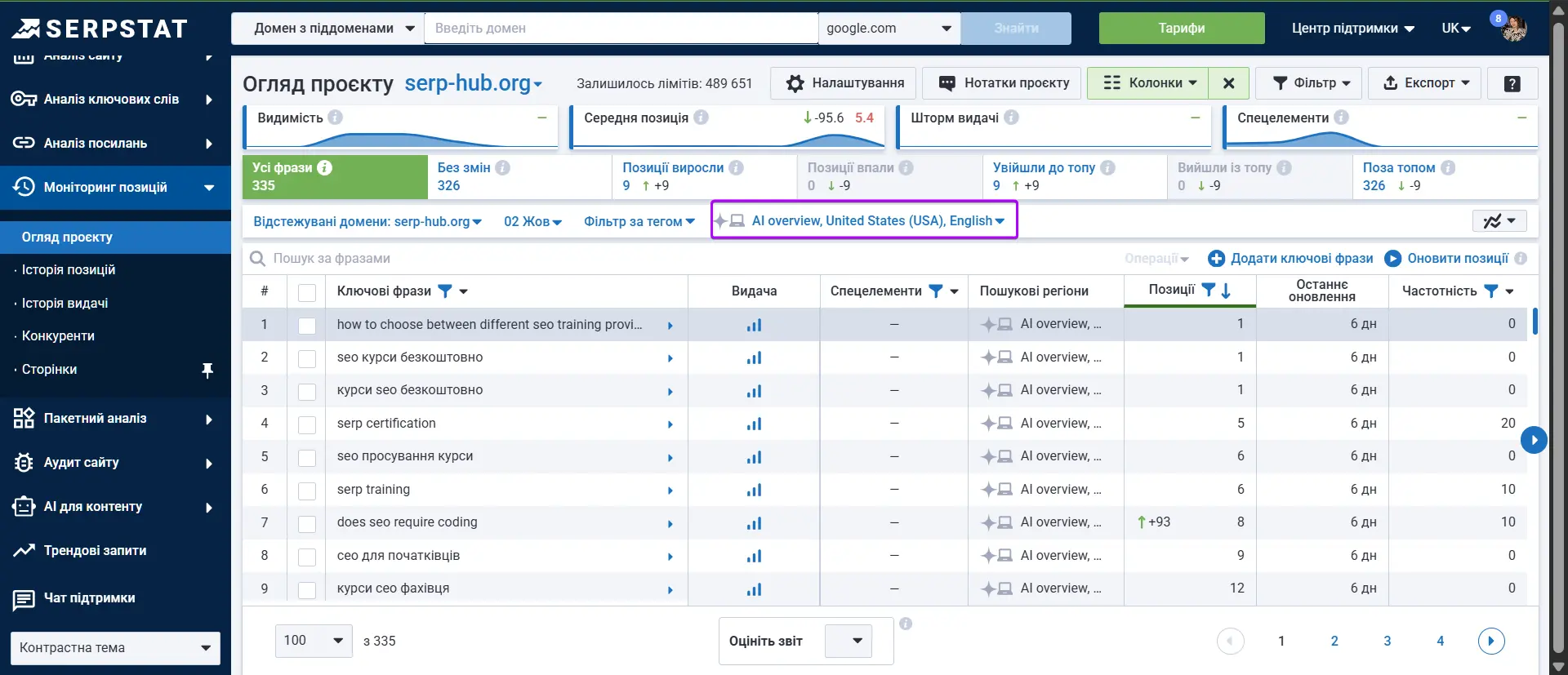Viewport: 1568px width, 675px height.
Task: Unpin the Сторінки sidebar pin icon
Action: click(207, 371)
